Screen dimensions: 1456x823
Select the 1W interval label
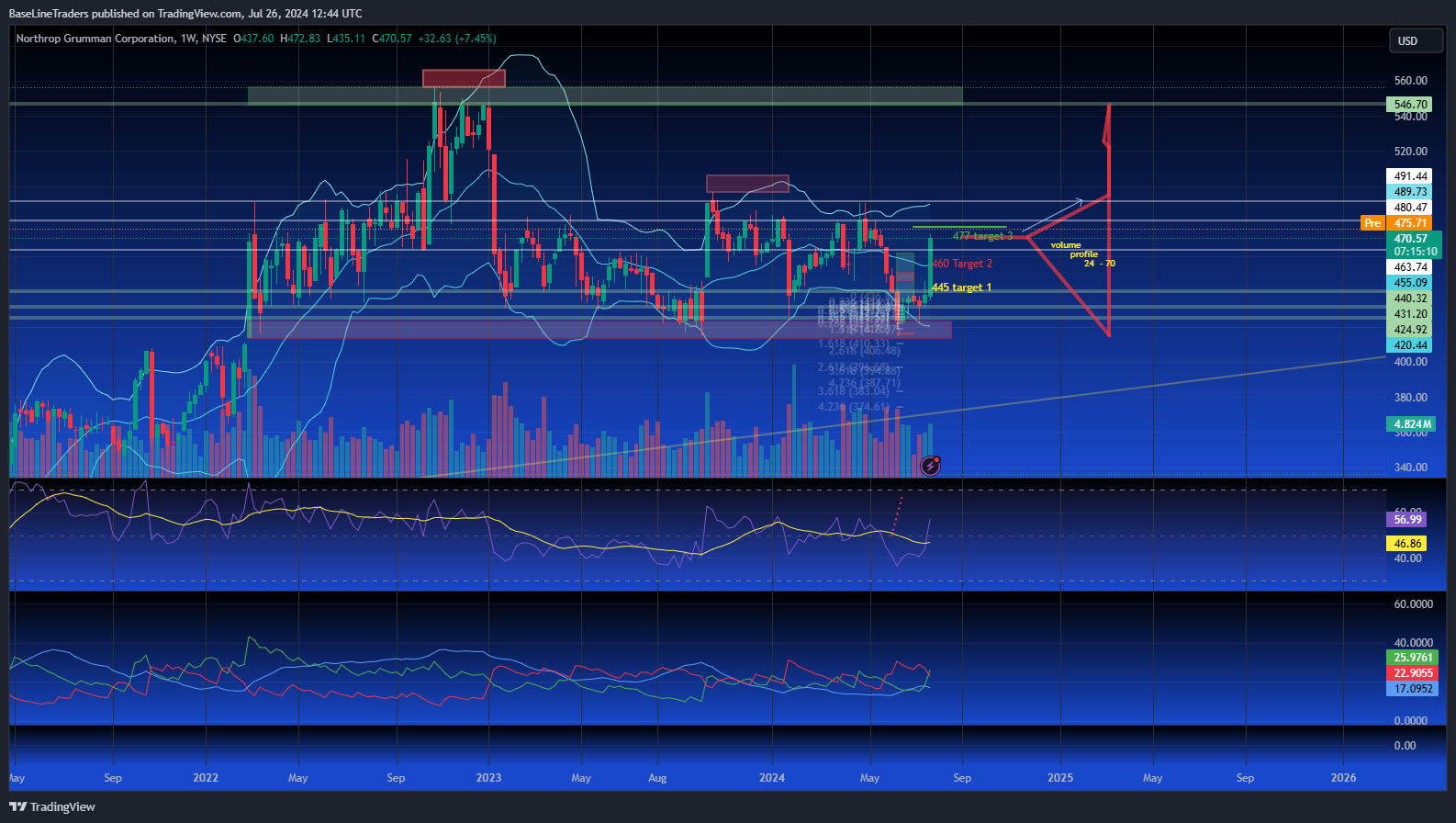pyautogui.click(x=188, y=39)
